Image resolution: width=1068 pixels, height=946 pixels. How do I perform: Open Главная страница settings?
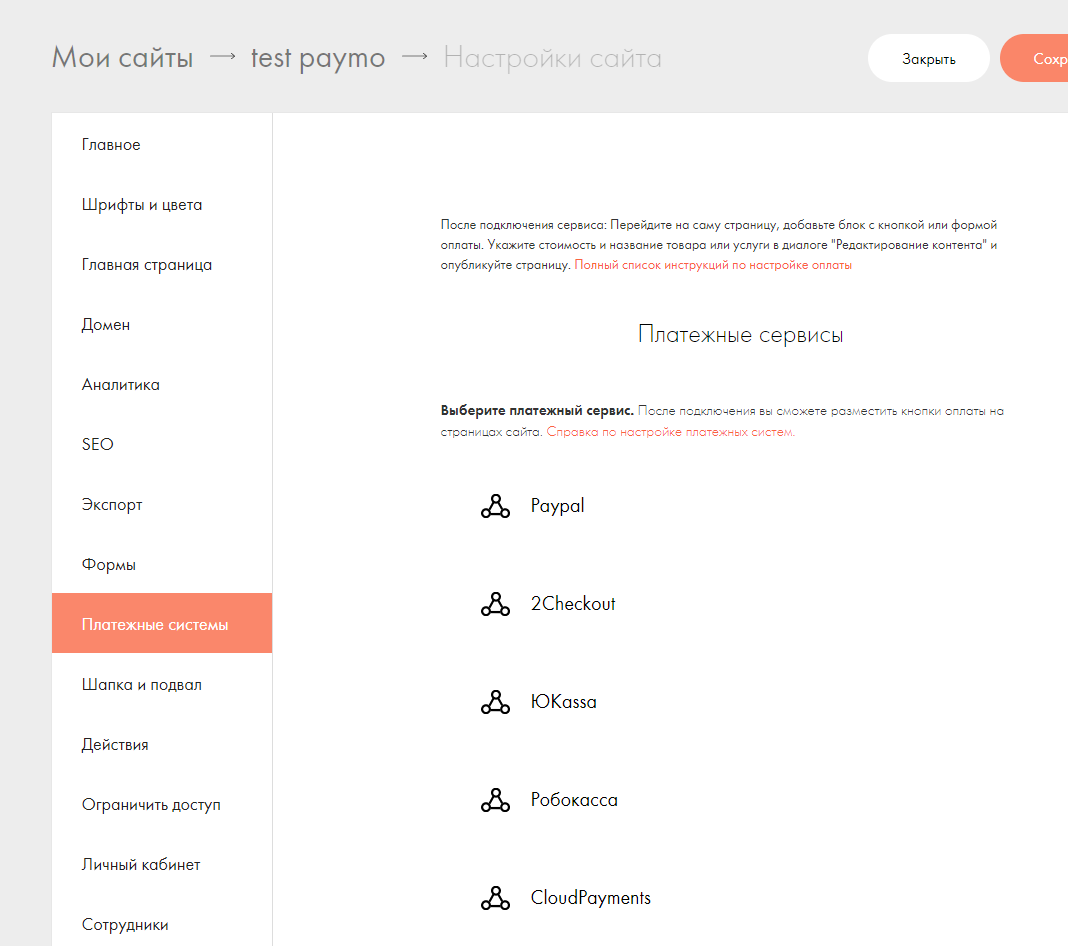pyautogui.click(x=162, y=264)
